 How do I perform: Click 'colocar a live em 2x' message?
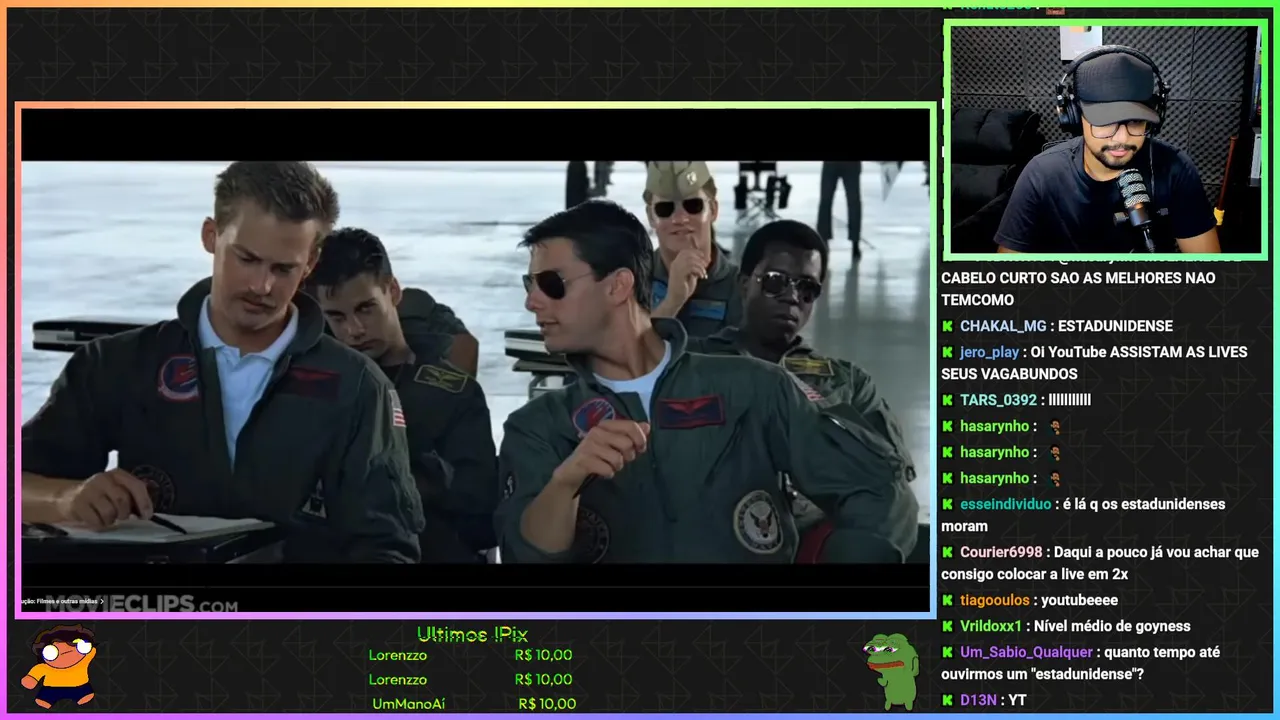tap(1100, 563)
